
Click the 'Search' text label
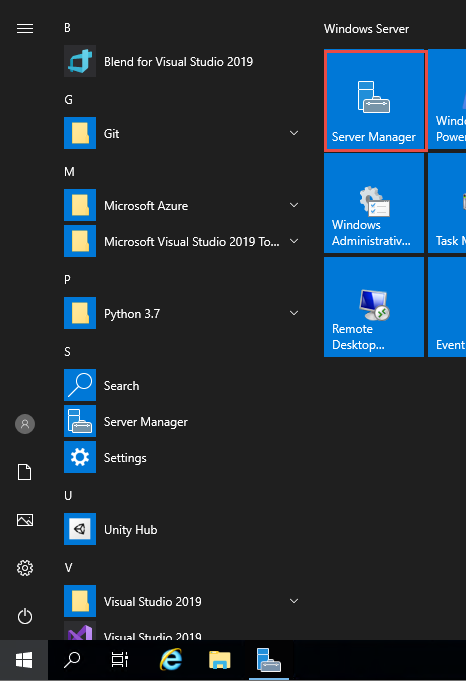[x=122, y=386]
